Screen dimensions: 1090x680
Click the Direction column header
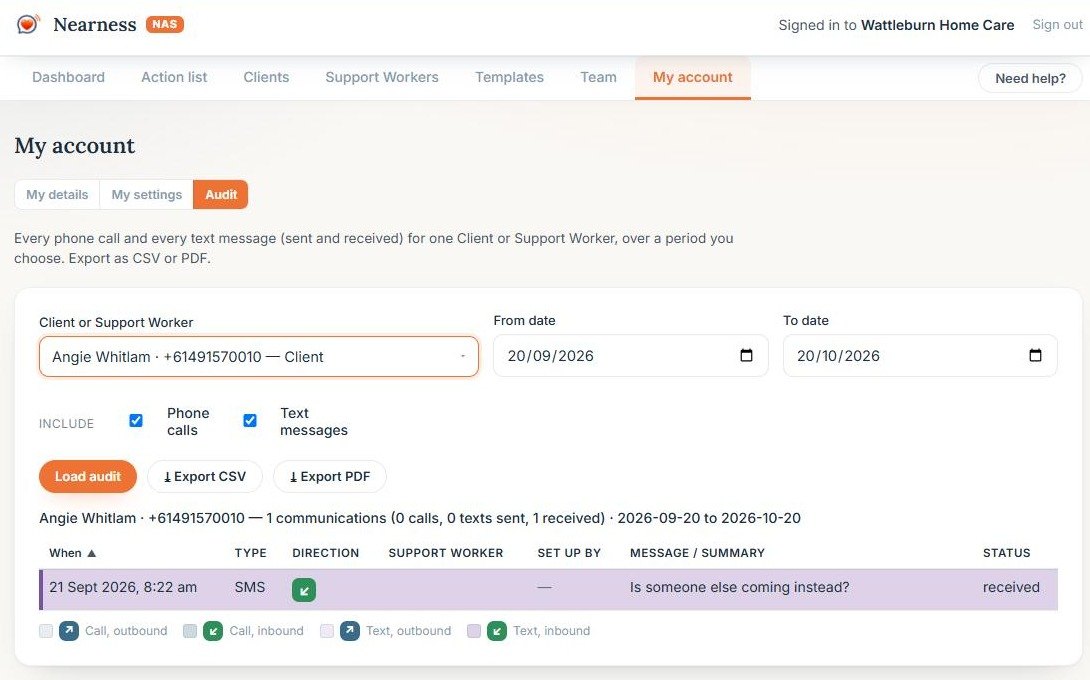pos(325,553)
